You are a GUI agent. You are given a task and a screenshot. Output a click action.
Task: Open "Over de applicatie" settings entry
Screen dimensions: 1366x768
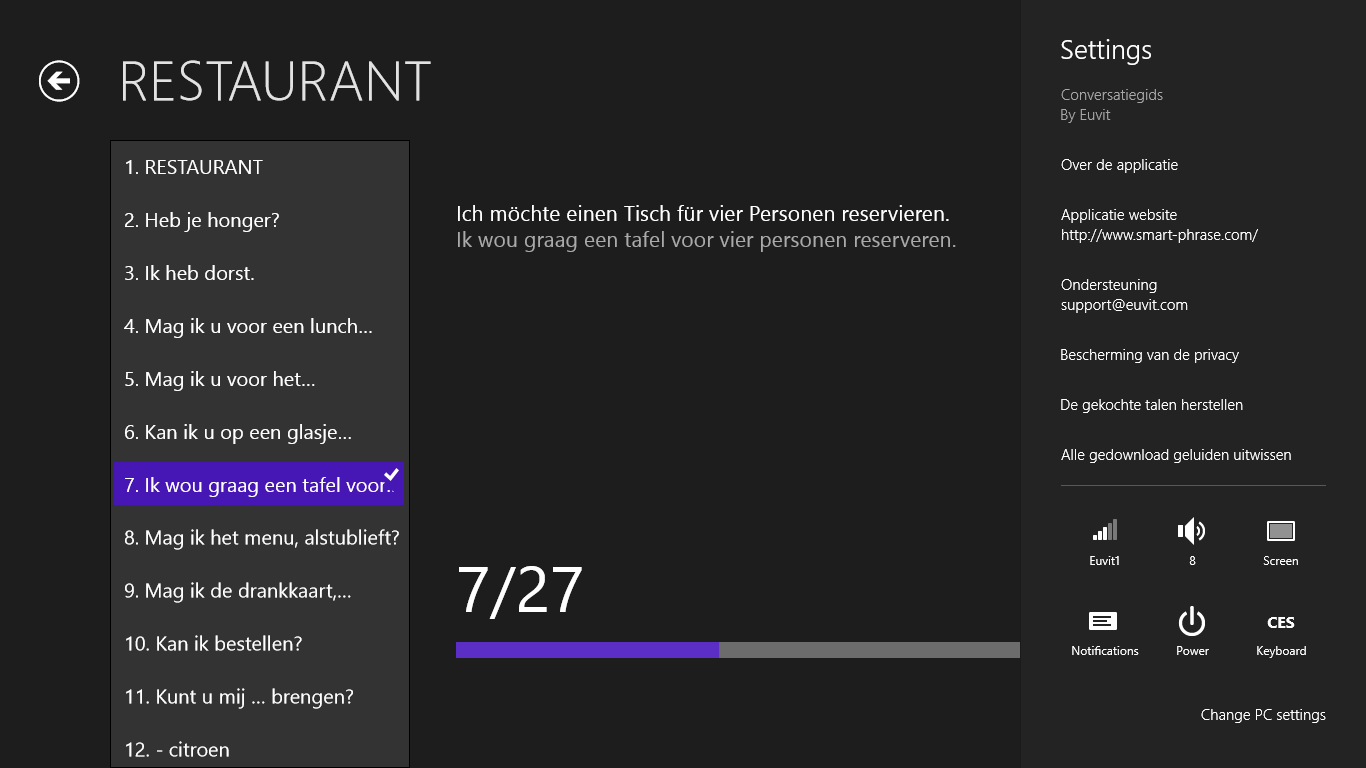point(1119,165)
